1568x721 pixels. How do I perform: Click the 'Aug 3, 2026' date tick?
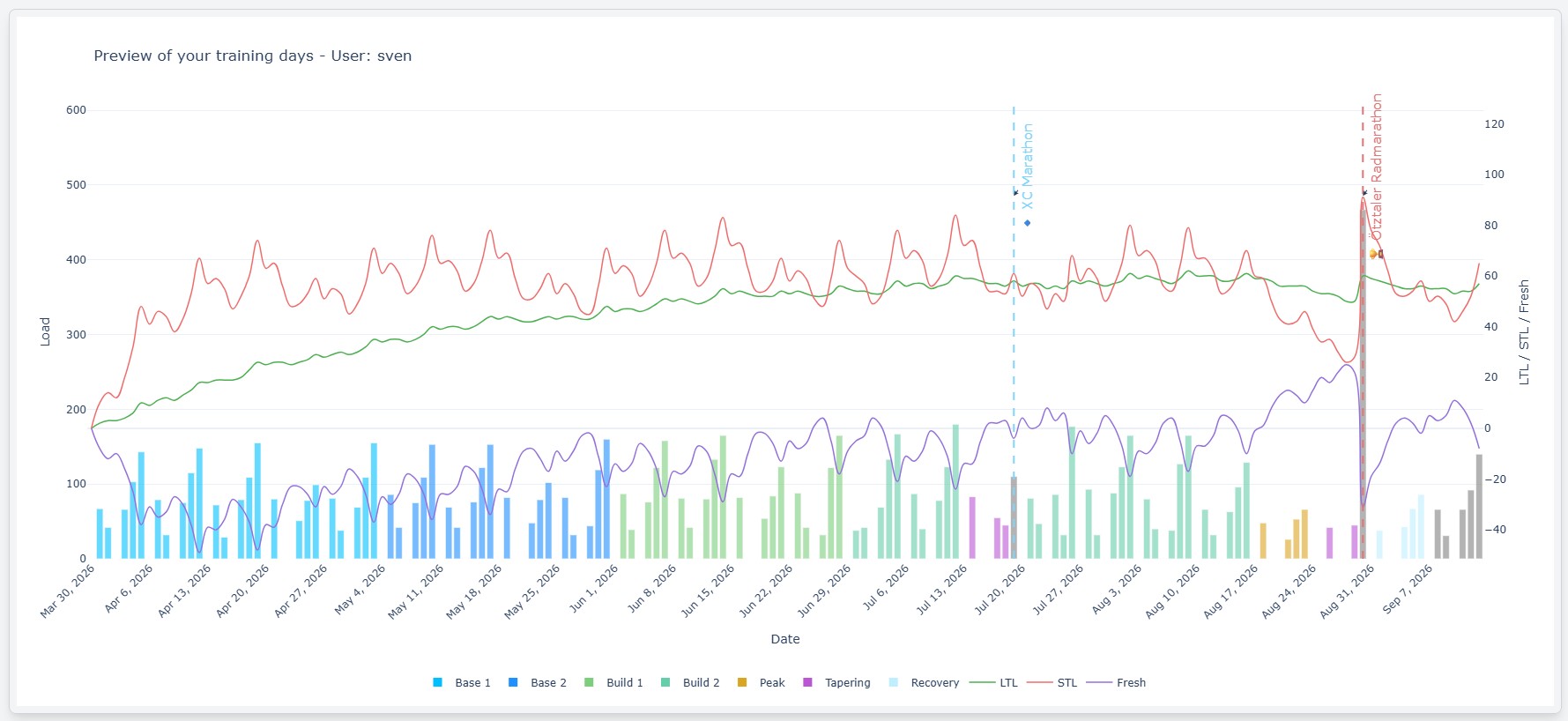[1116, 589]
